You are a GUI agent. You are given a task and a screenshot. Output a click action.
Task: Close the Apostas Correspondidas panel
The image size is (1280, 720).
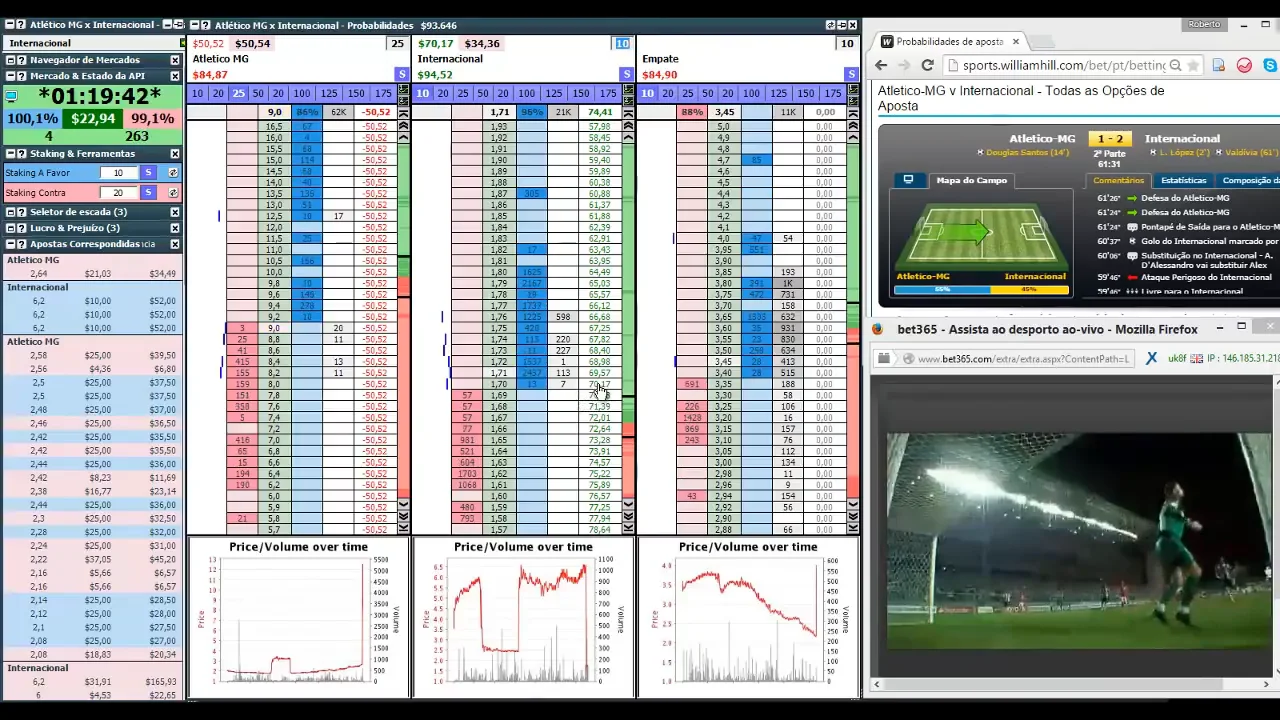(x=175, y=244)
